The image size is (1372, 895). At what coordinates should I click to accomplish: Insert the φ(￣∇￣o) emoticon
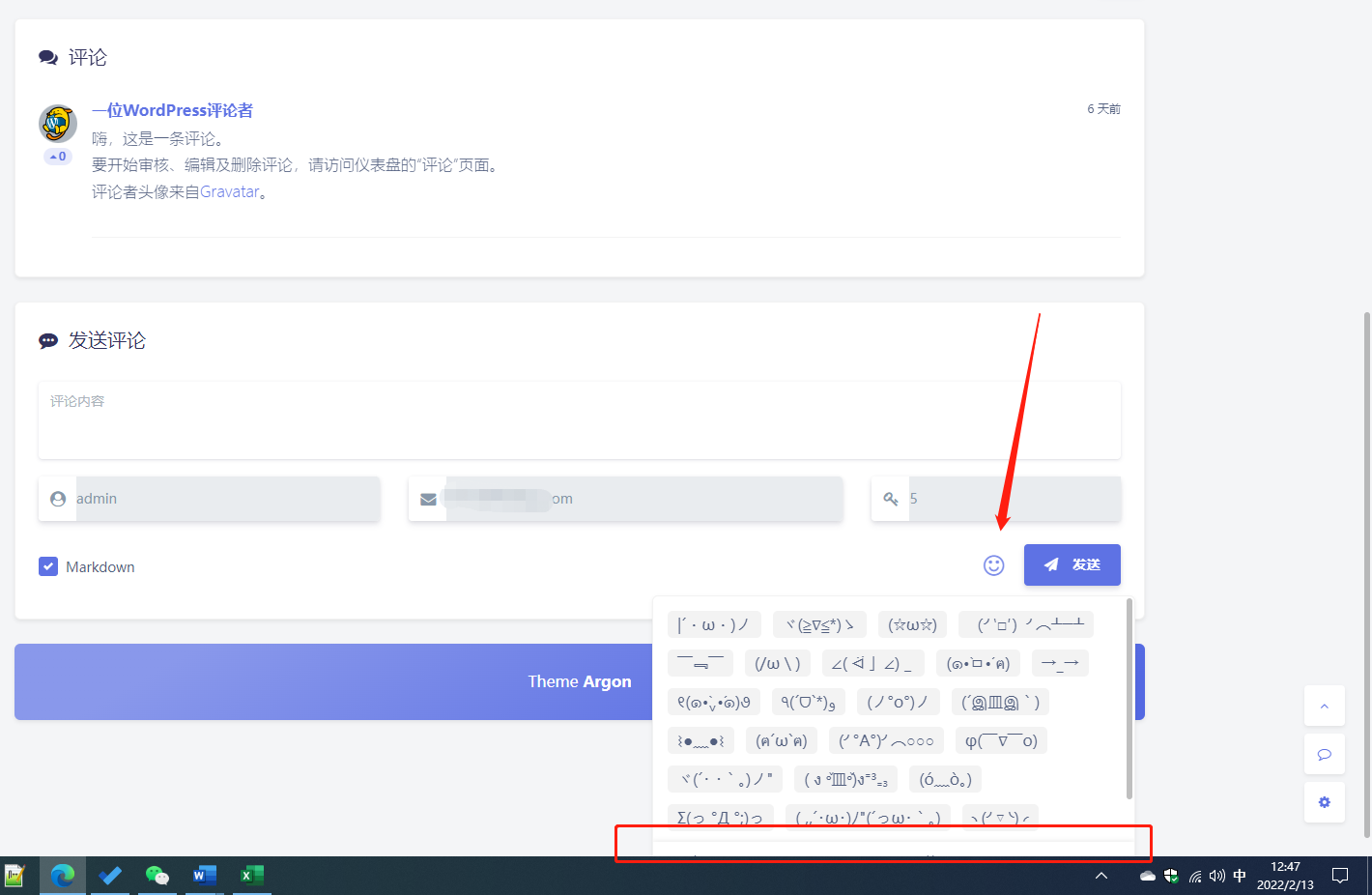[1001, 740]
